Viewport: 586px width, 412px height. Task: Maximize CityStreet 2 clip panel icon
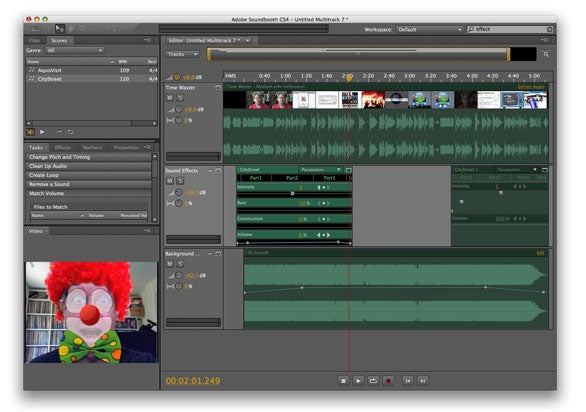pos(545,170)
